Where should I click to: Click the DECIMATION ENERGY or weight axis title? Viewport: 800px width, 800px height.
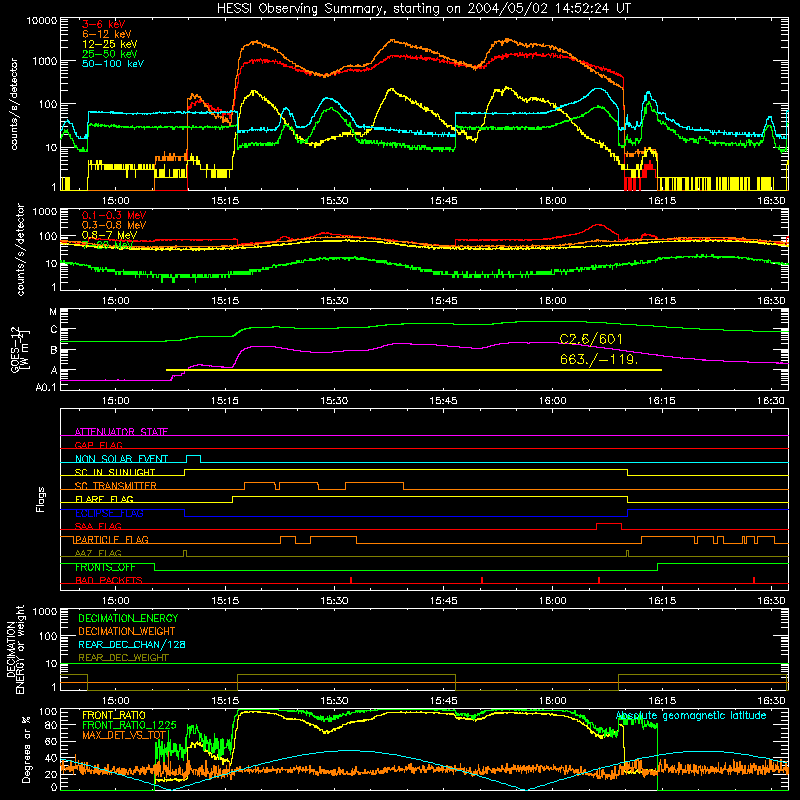click(16, 649)
